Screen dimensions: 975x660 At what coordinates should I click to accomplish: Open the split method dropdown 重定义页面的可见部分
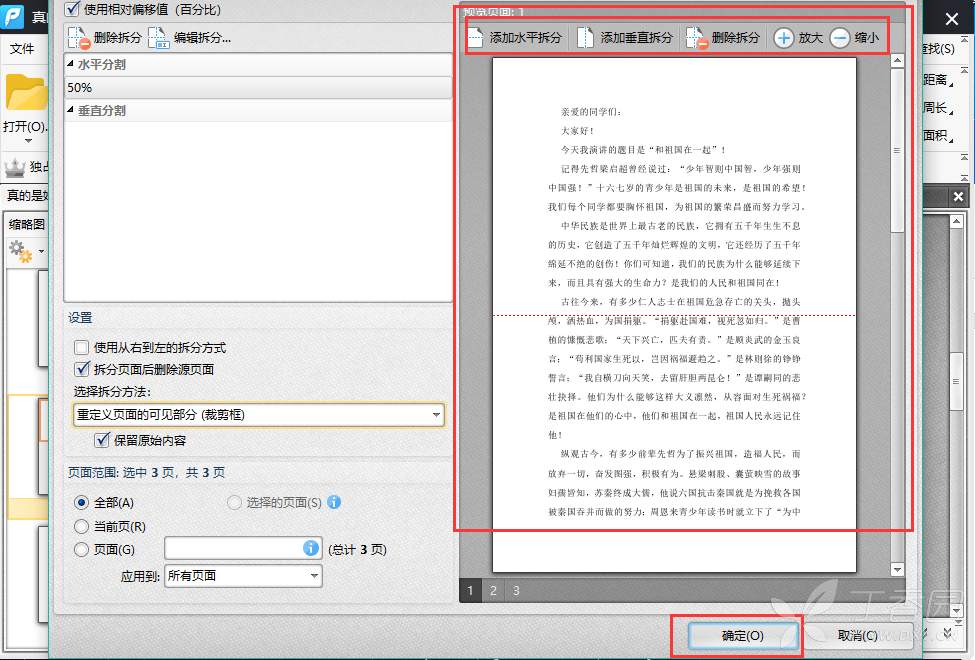click(259, 414)
